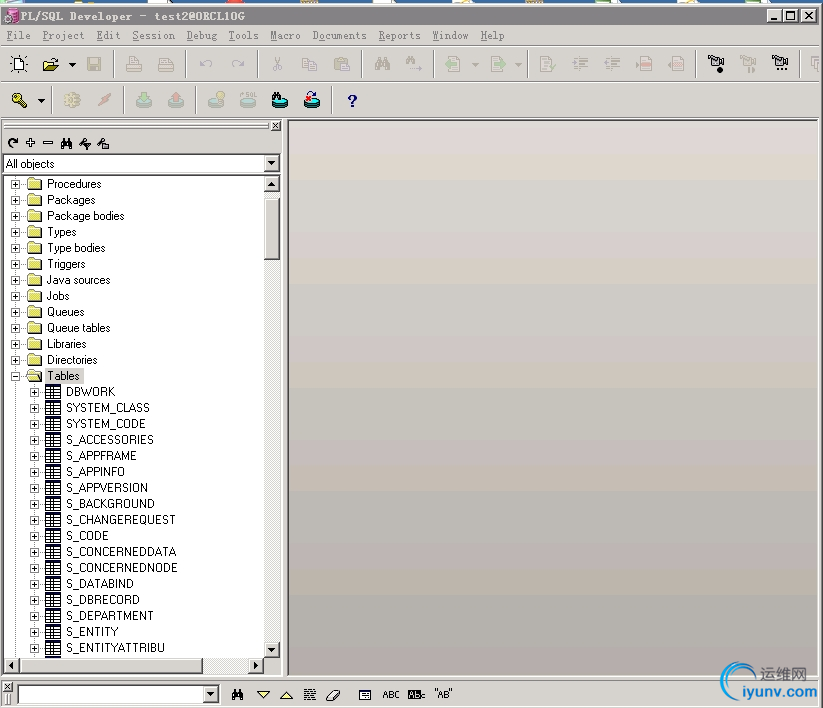Viewport: 823px width, 708px height.
Task: Click the eraser icon in search bar
Action: [333, 695]
